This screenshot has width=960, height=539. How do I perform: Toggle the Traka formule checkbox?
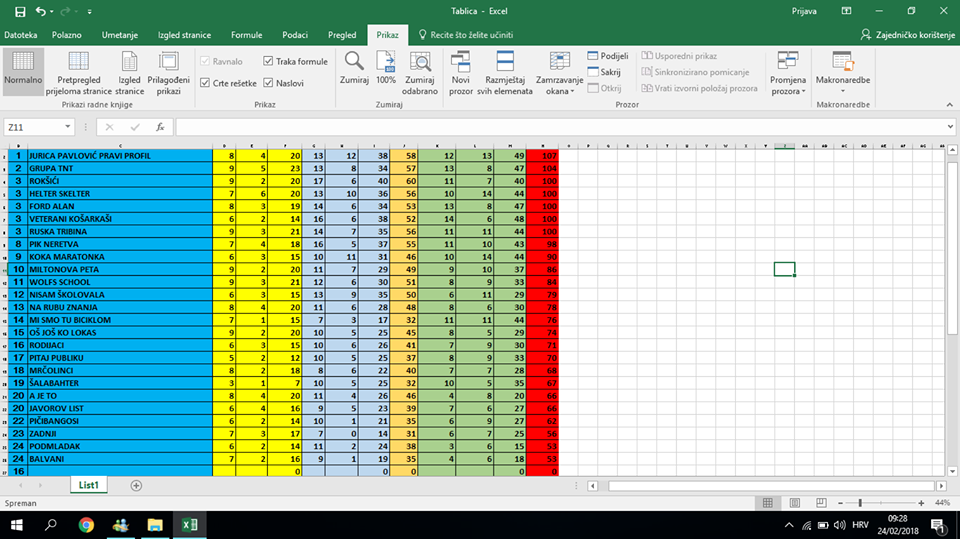coord(268,62)
